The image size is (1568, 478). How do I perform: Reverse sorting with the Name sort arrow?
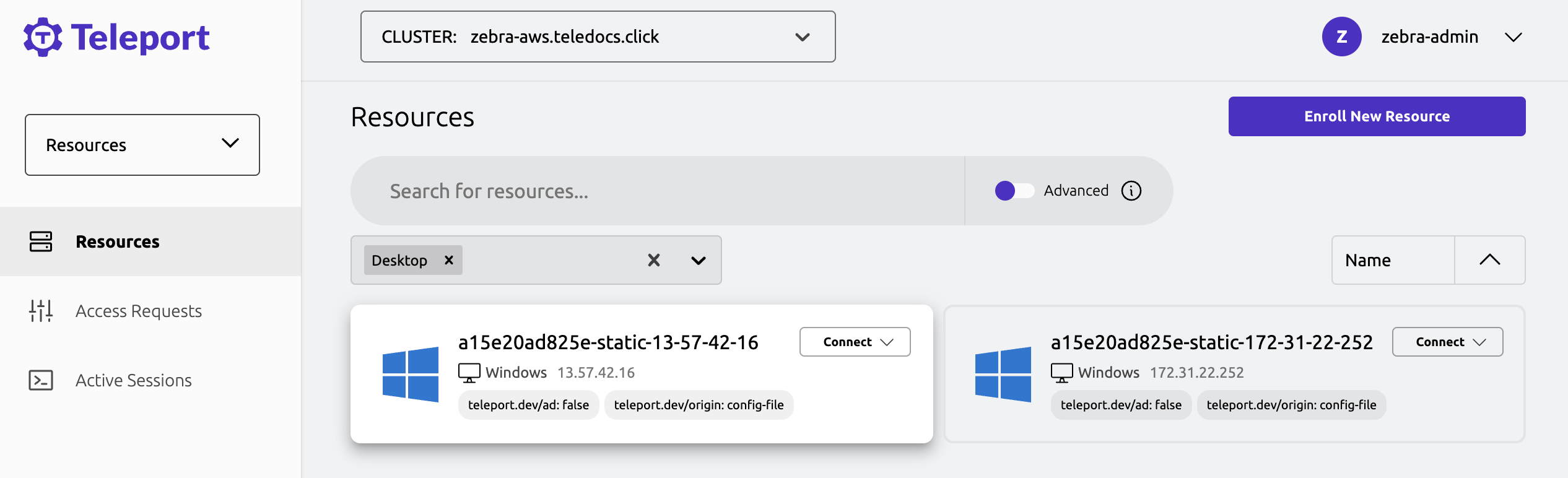coord(1490,260)
